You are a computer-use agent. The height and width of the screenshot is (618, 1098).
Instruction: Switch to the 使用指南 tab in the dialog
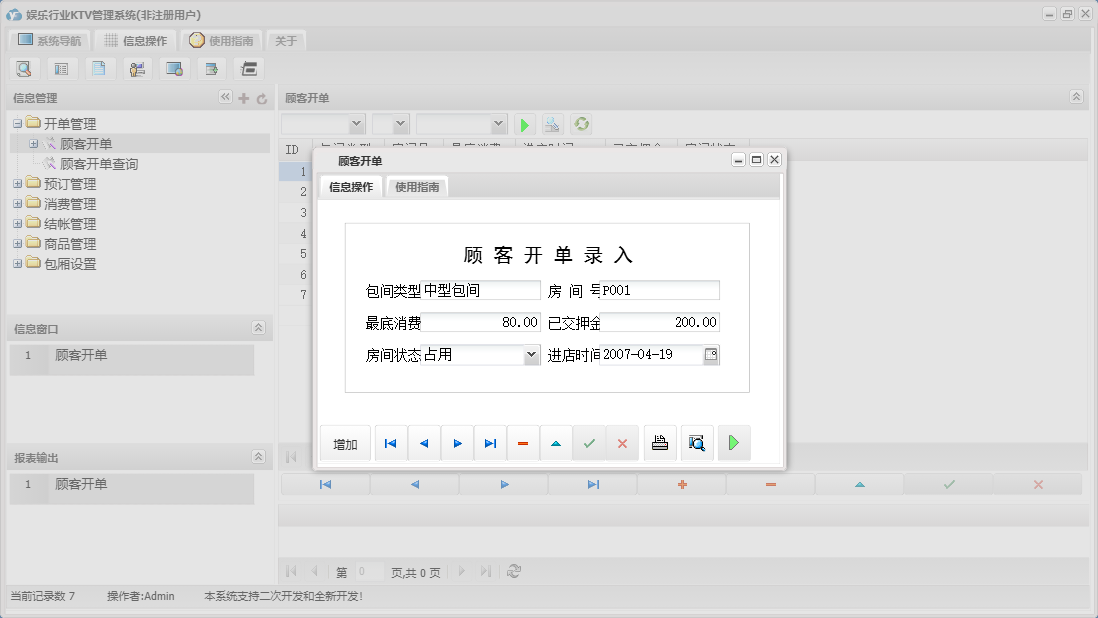tap(416, 186)
